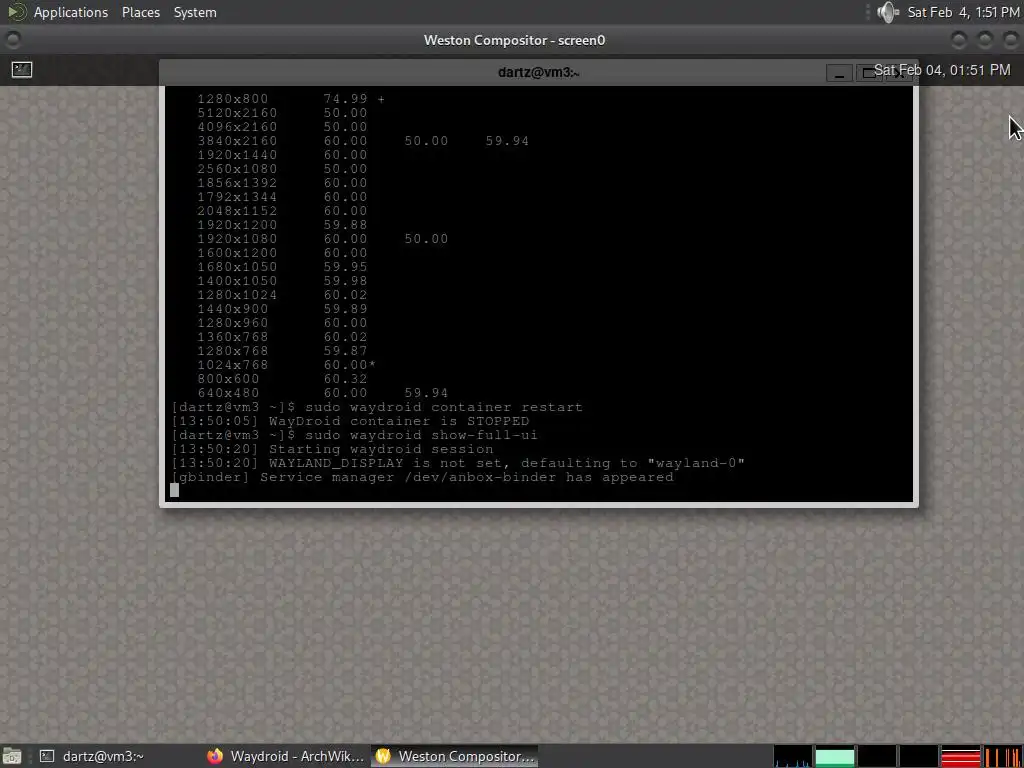Click the orange disk monitor graph
1024x768 pixels.
(1003, 756)
